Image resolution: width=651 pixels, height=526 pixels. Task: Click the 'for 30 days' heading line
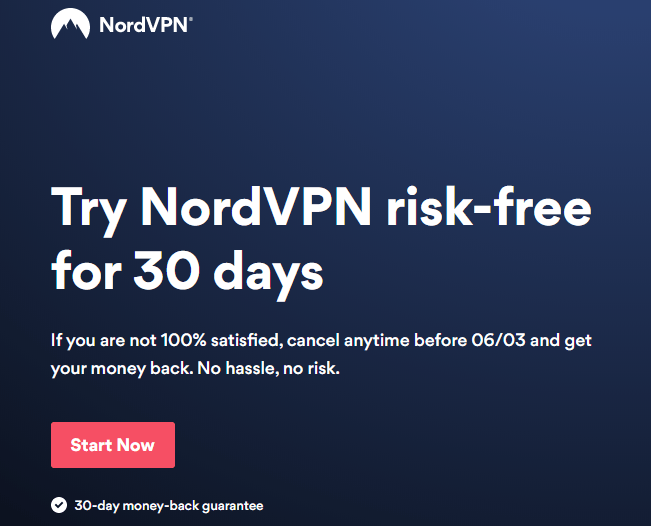187,273
